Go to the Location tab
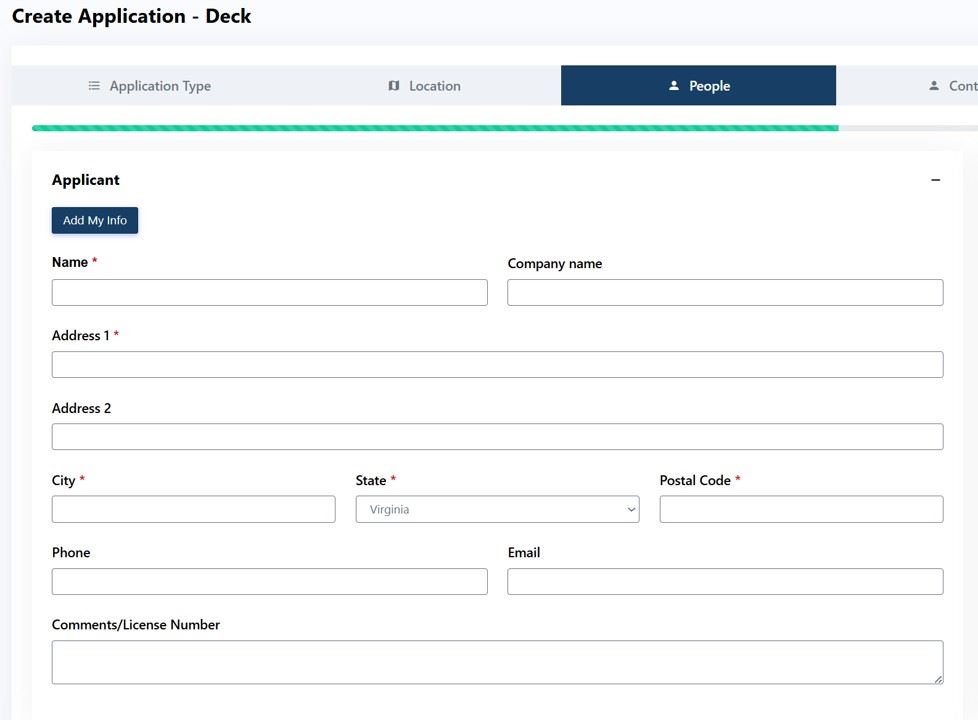 (x=434, y=86)
